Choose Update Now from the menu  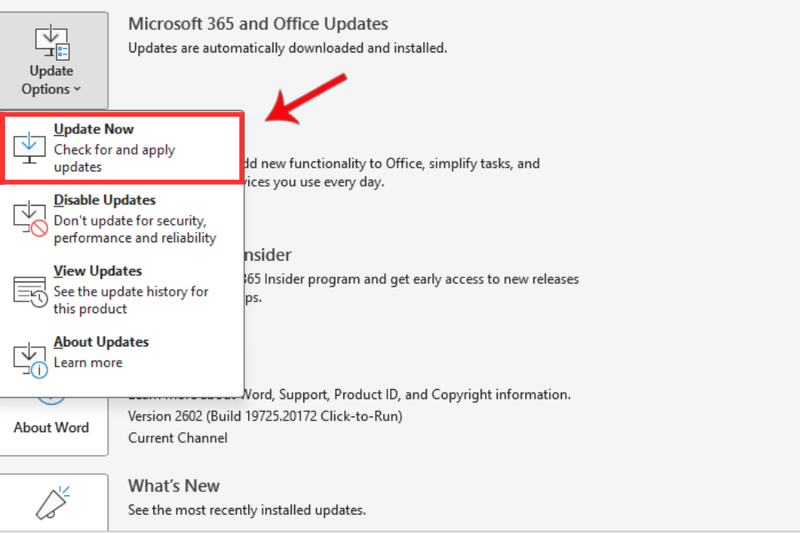point(121,148)
